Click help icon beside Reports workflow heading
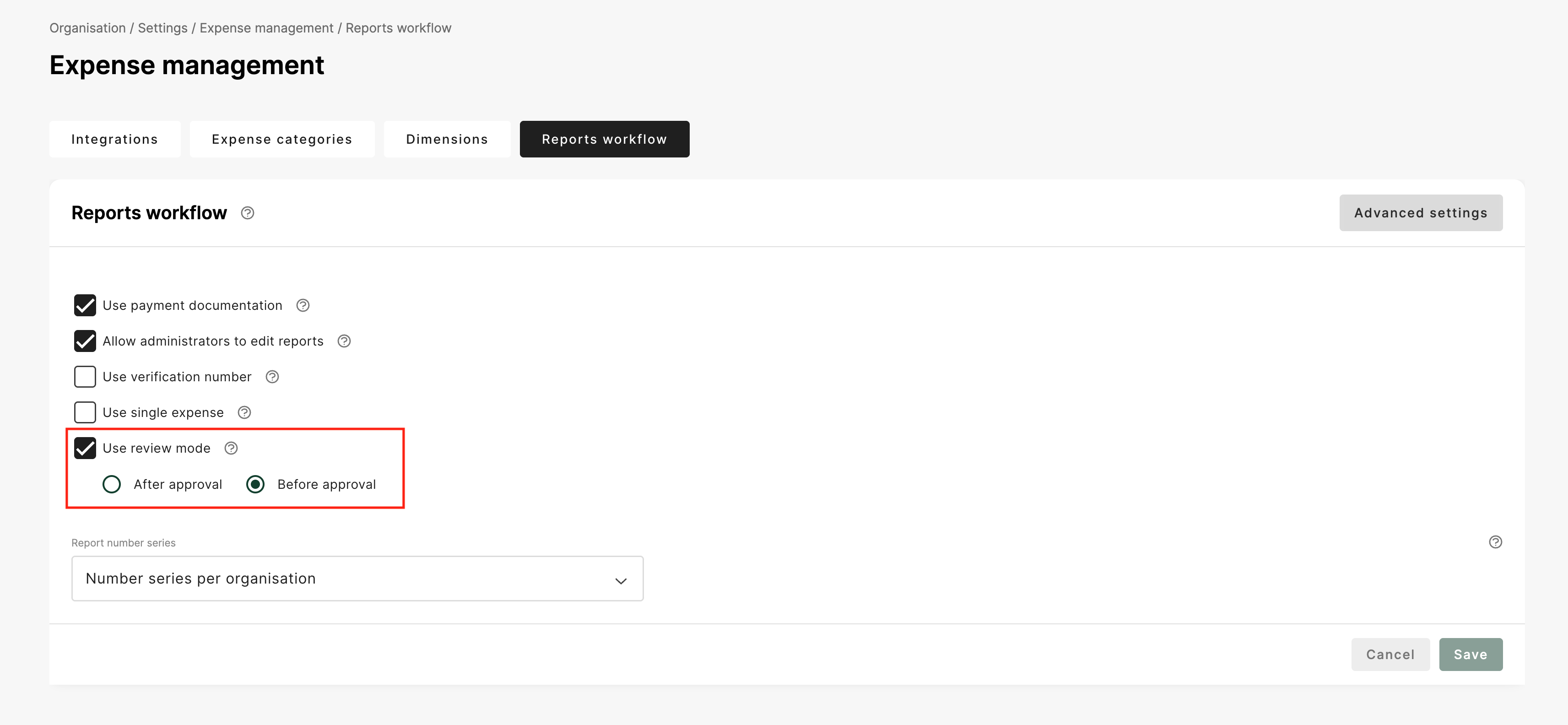This screenshot has width=1568, height=725. click(247, 213)
